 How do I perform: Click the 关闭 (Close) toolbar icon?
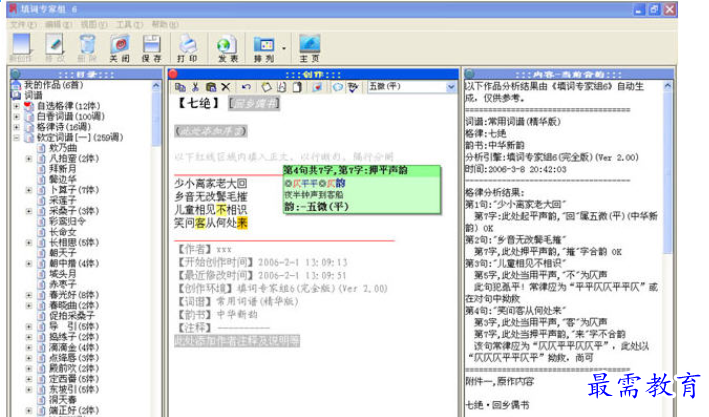coord(120,47)
